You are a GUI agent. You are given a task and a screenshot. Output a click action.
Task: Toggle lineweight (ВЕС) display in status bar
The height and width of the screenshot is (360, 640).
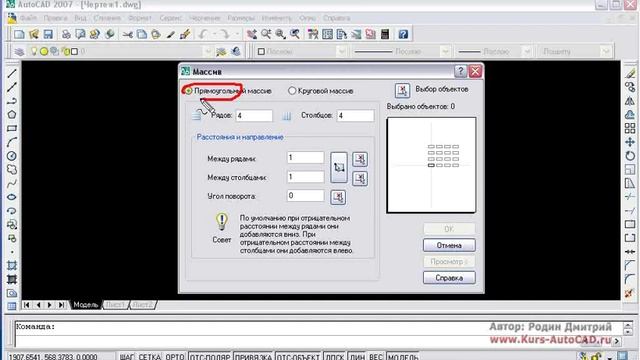[x=376, y=357]
